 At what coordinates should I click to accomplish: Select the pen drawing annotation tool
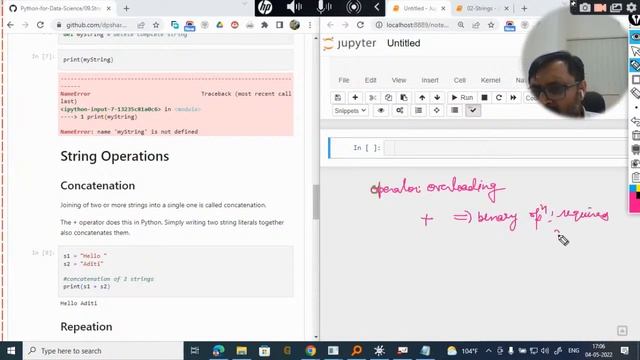point(635,65)
